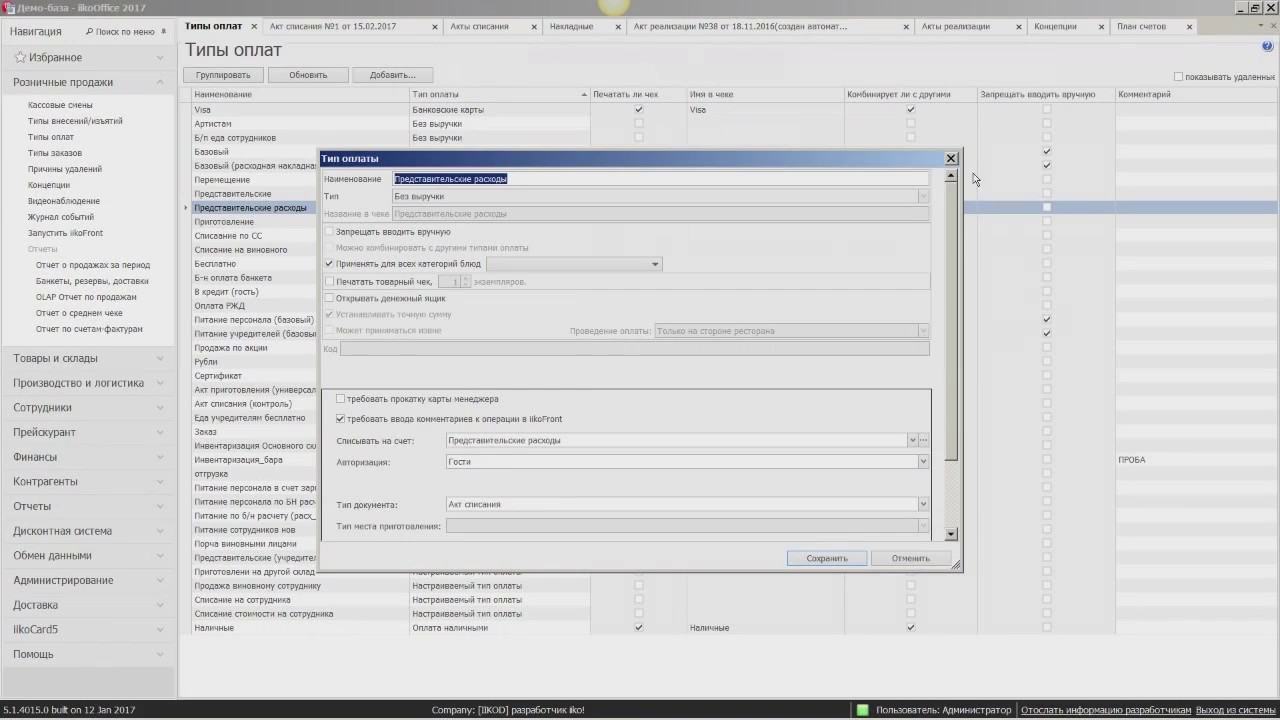Screen dimensions: 1280x720
Task: Check требовать прокатку карты менеджера
Action: click(x=341, y=399)
